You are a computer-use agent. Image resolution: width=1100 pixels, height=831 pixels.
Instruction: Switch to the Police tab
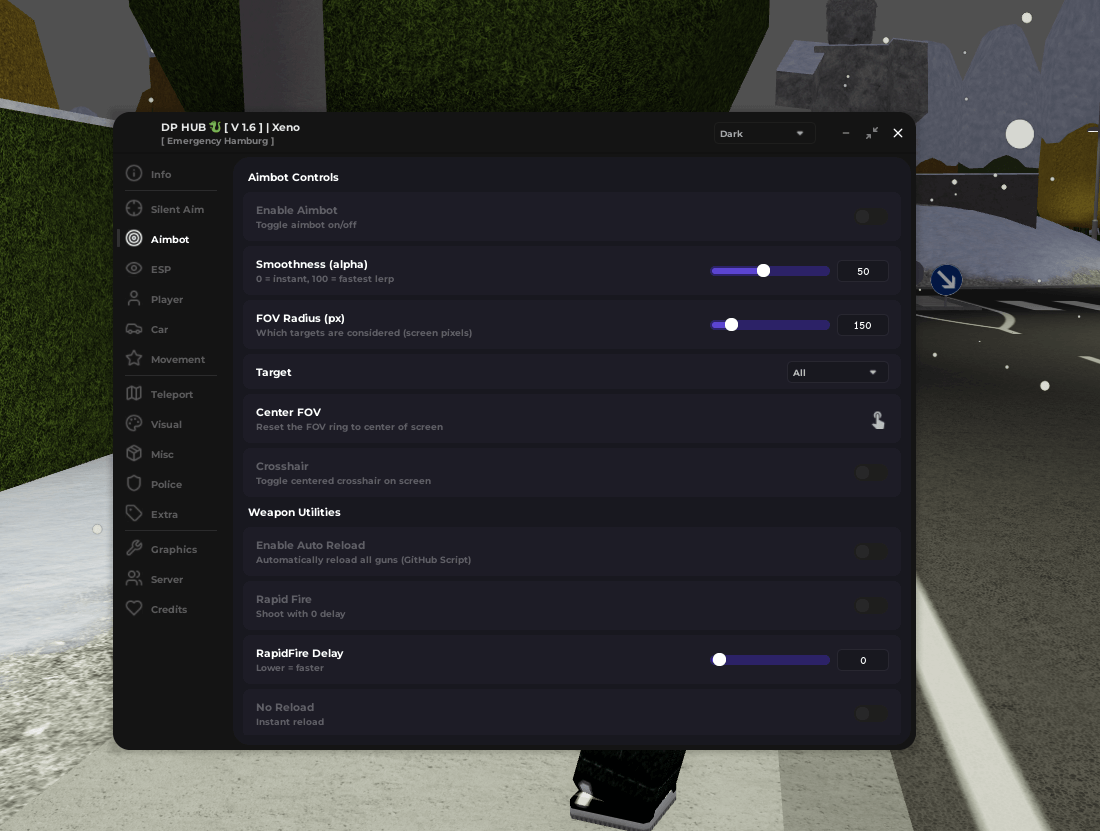click(168, 485)
